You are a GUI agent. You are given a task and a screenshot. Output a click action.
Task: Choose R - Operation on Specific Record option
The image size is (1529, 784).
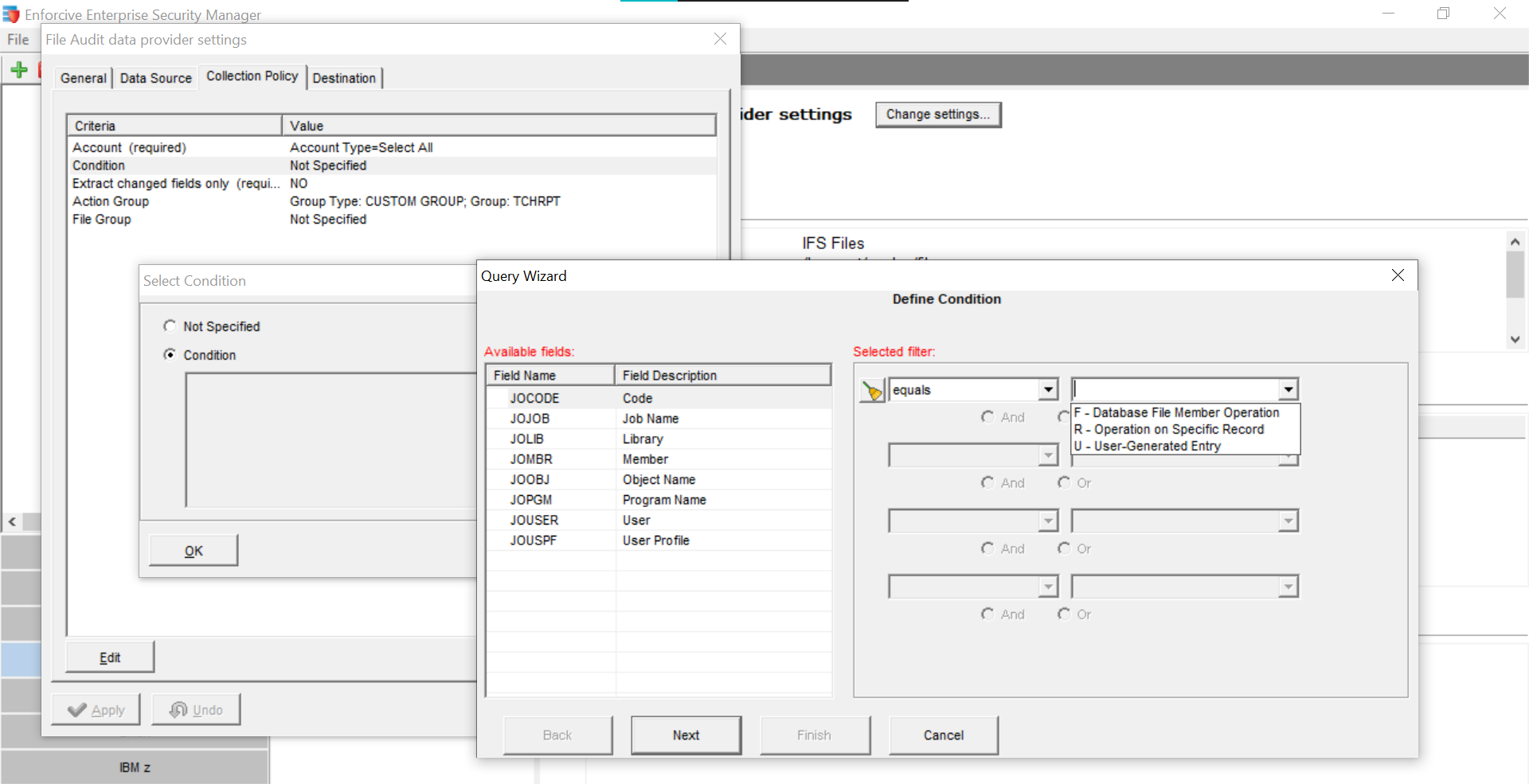(x=1169, y=429)
